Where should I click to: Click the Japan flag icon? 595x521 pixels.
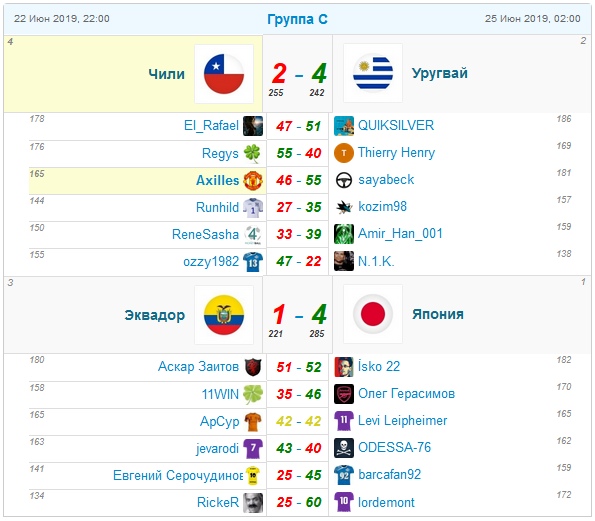click(x=373, y=314)
